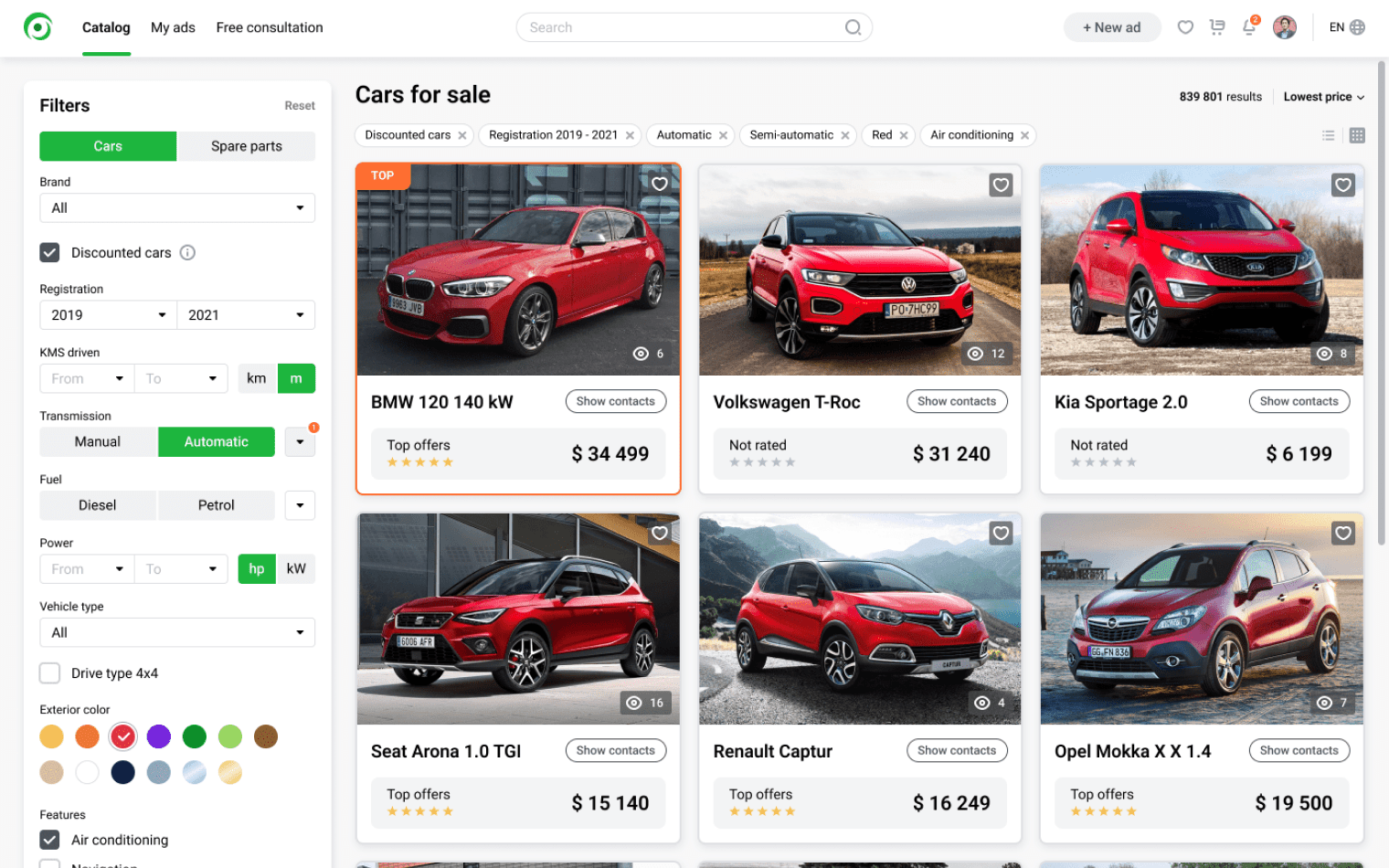The height and width of the screenshot is (868, 1389).
Task: Click the New ad button
Action: point(1112,27)
